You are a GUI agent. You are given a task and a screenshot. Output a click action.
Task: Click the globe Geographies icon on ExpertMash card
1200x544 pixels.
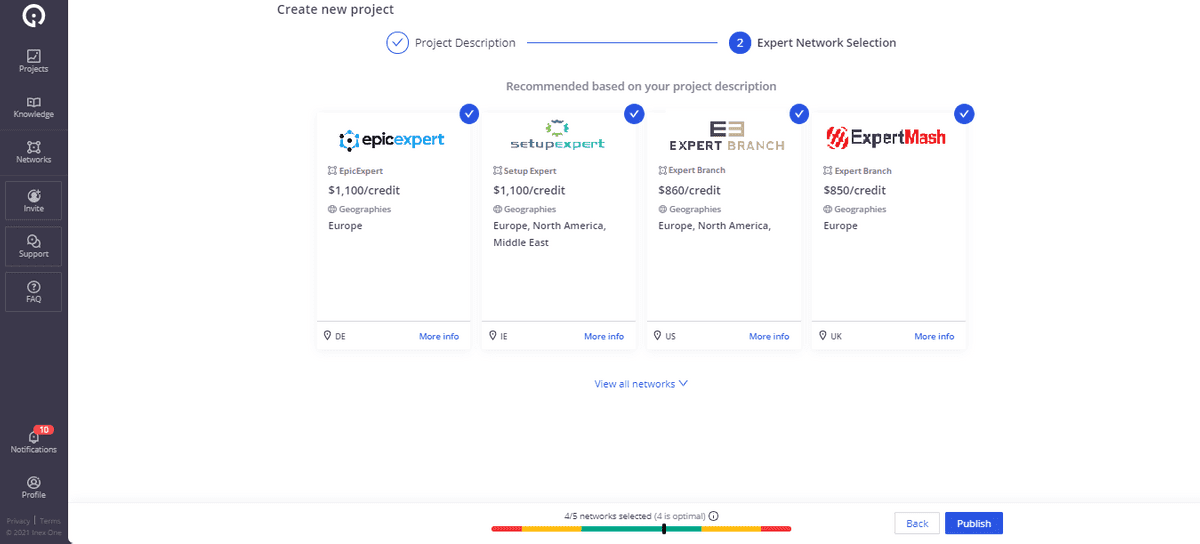[827, 209]
